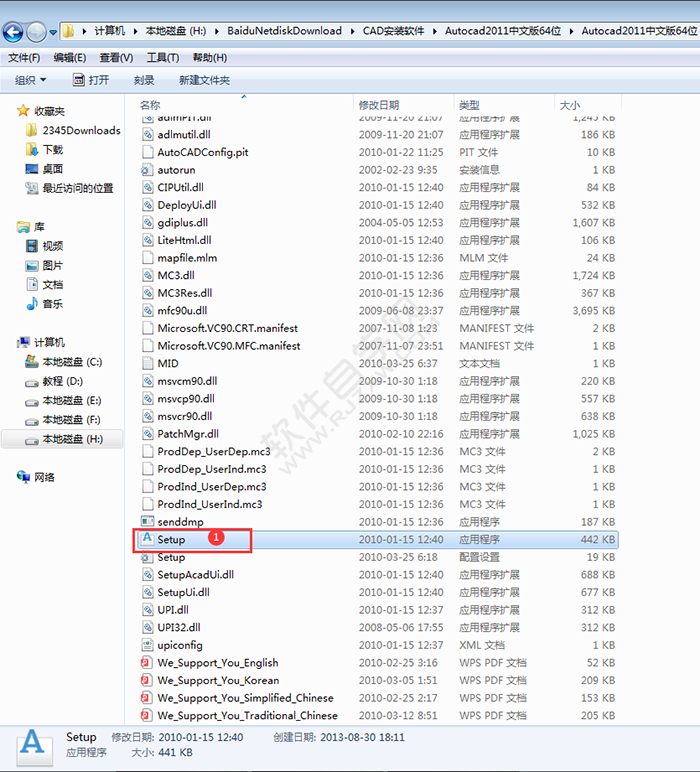Select the senddmp application icon
The image size is (700, 772).
point(147,521)
